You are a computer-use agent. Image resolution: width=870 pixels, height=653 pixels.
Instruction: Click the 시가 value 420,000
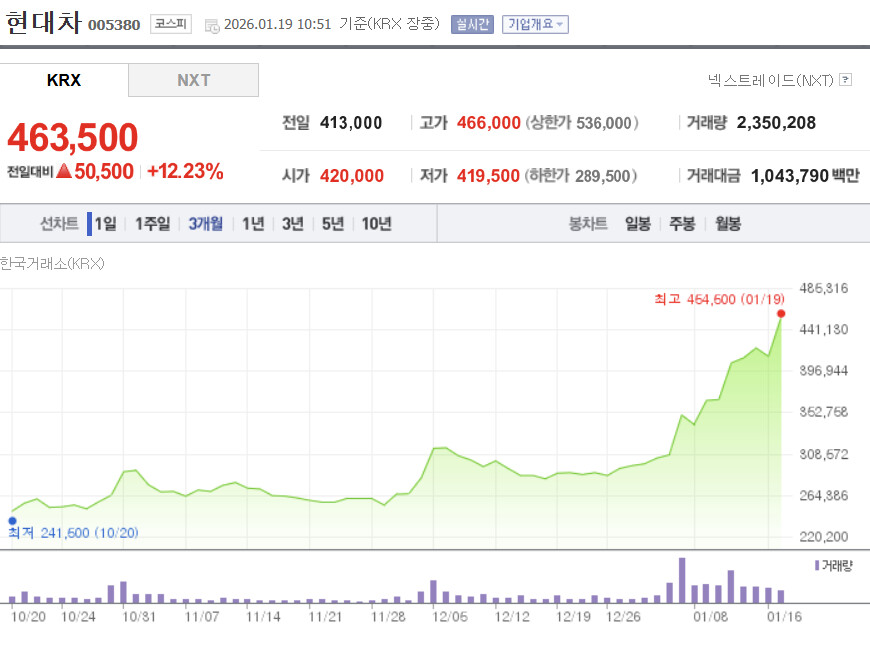pos(352,176)
